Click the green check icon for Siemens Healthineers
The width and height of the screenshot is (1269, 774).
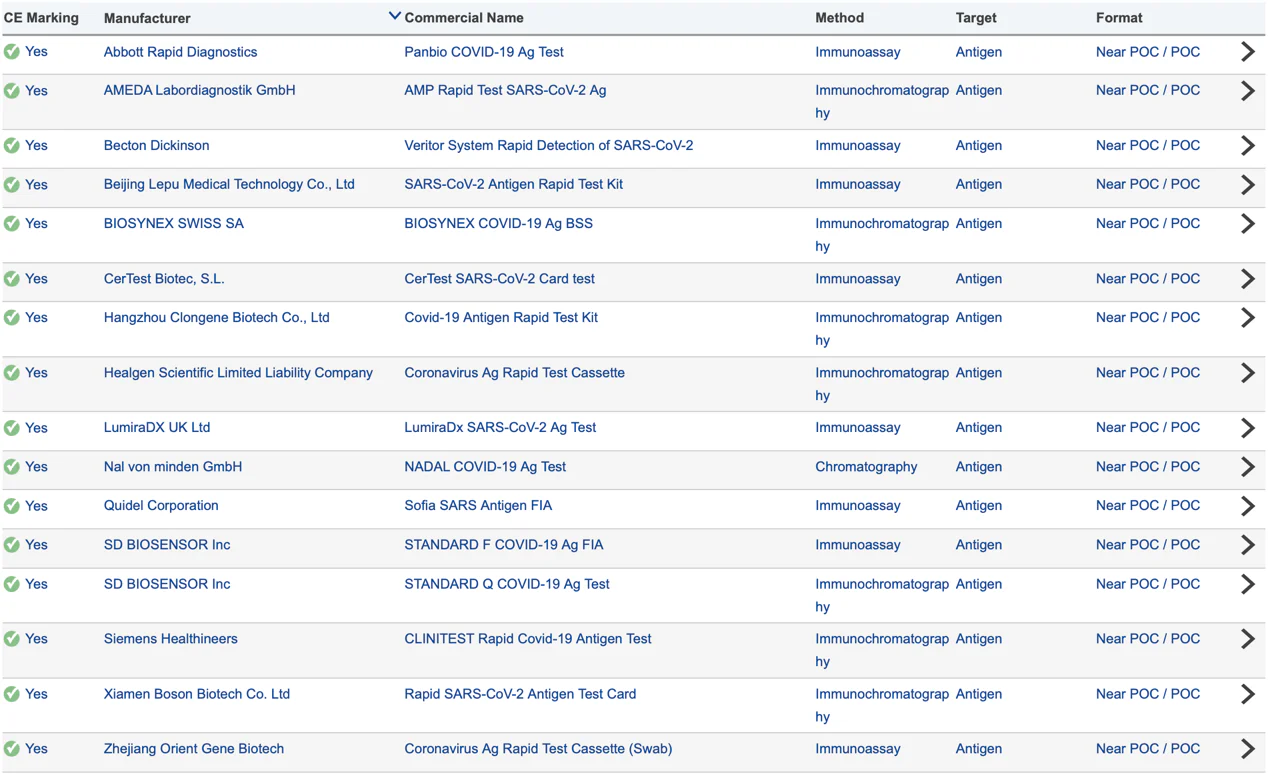coord(12,639)
